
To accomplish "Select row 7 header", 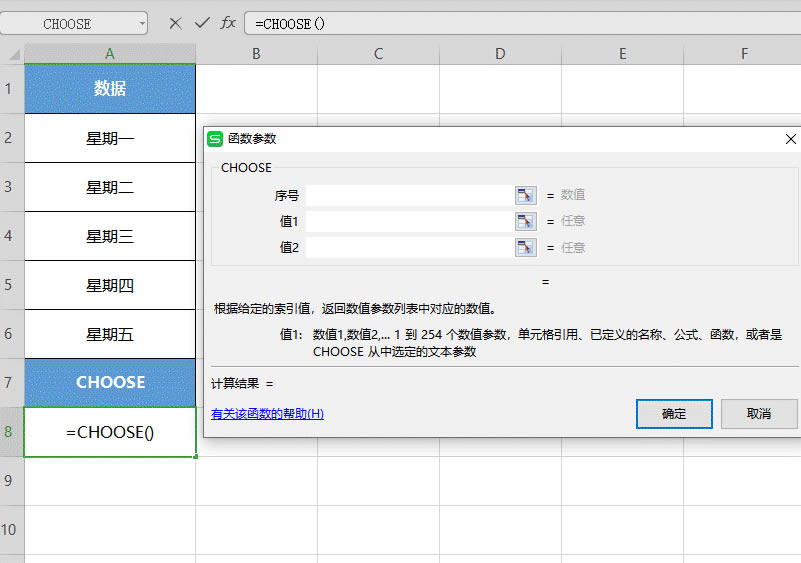I will coord(12,383).
